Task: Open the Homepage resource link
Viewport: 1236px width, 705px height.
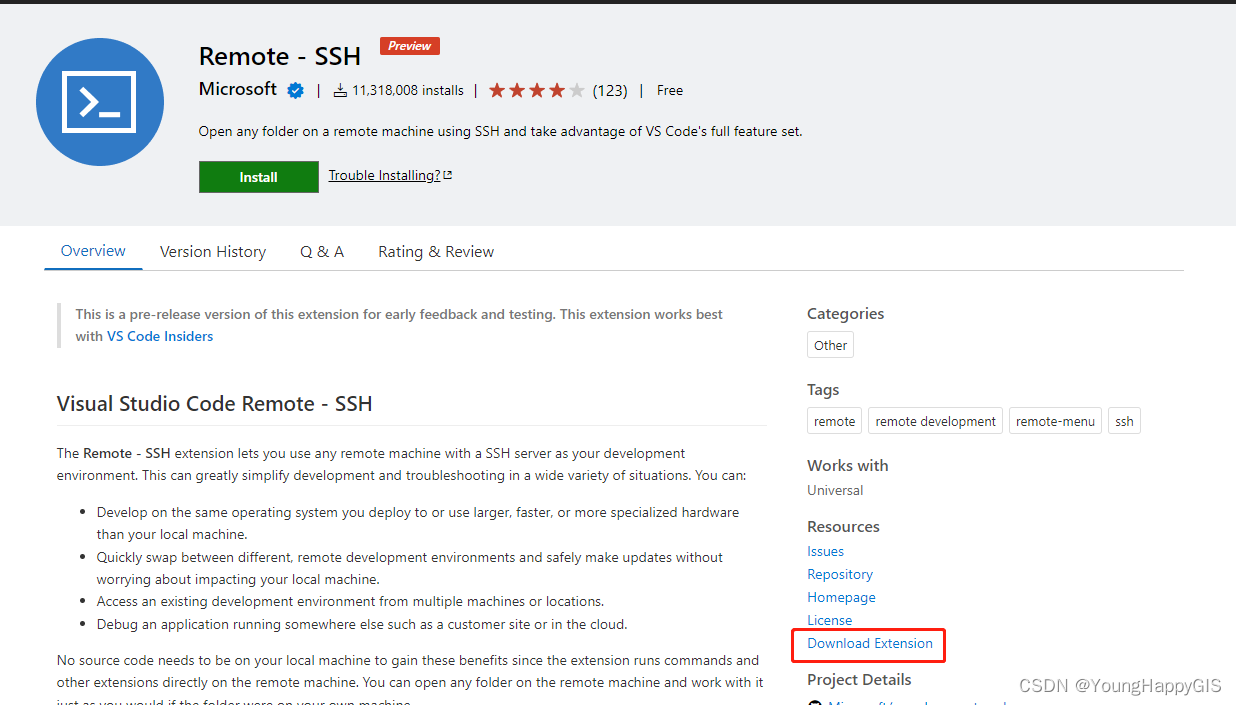Action: point(842,598)
